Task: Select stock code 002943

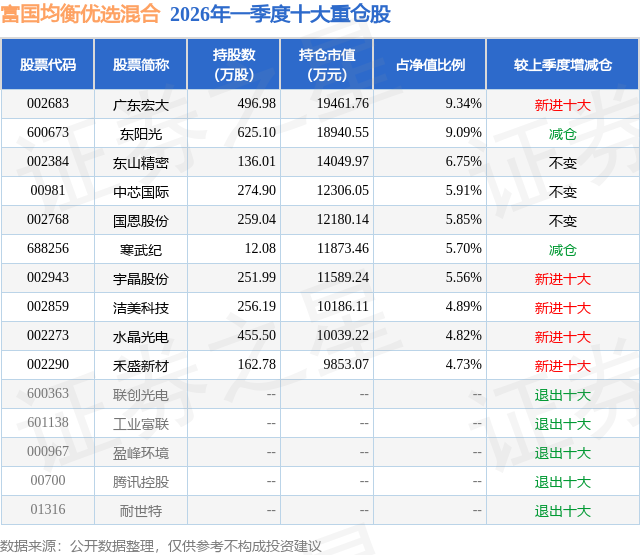Action: 48,278
